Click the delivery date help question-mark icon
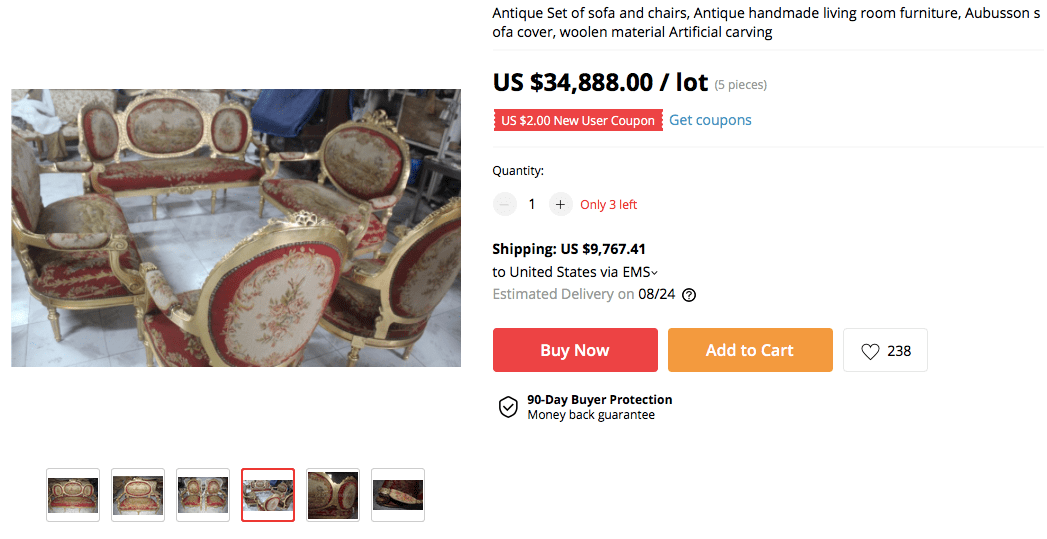Image resolution: width=1047 pixels, height=539 pixels. [689, 295]
